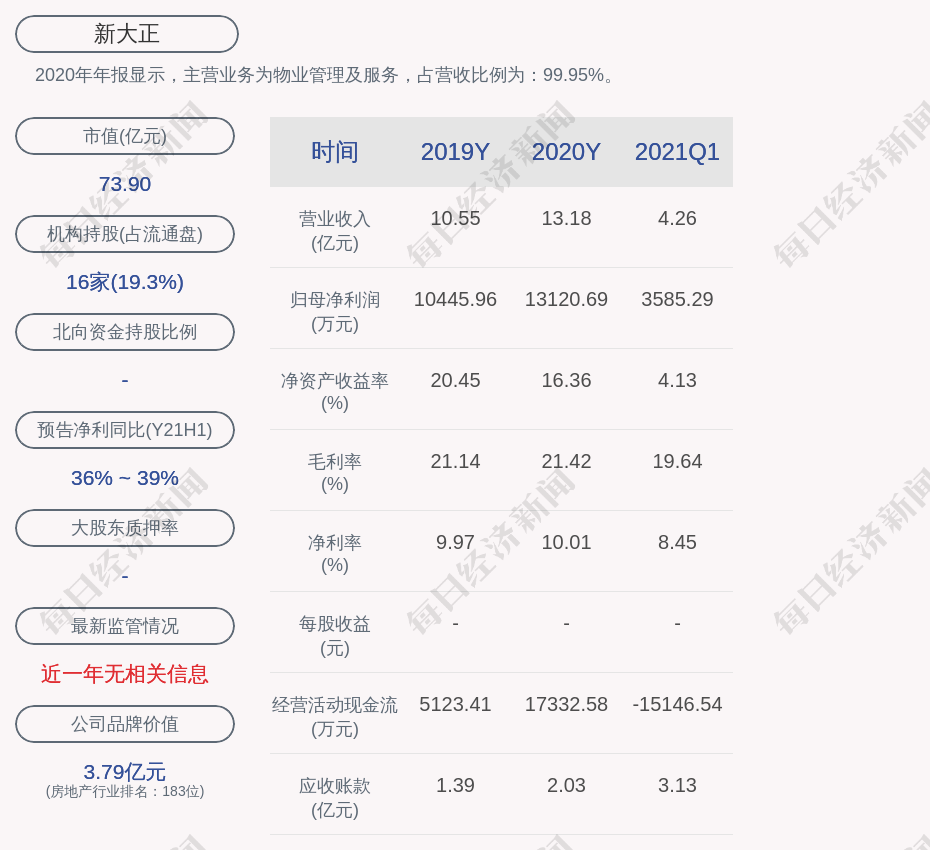Click the 预告净利同比(Y21H1) label pill
The image size is (930, 850).
125,429
